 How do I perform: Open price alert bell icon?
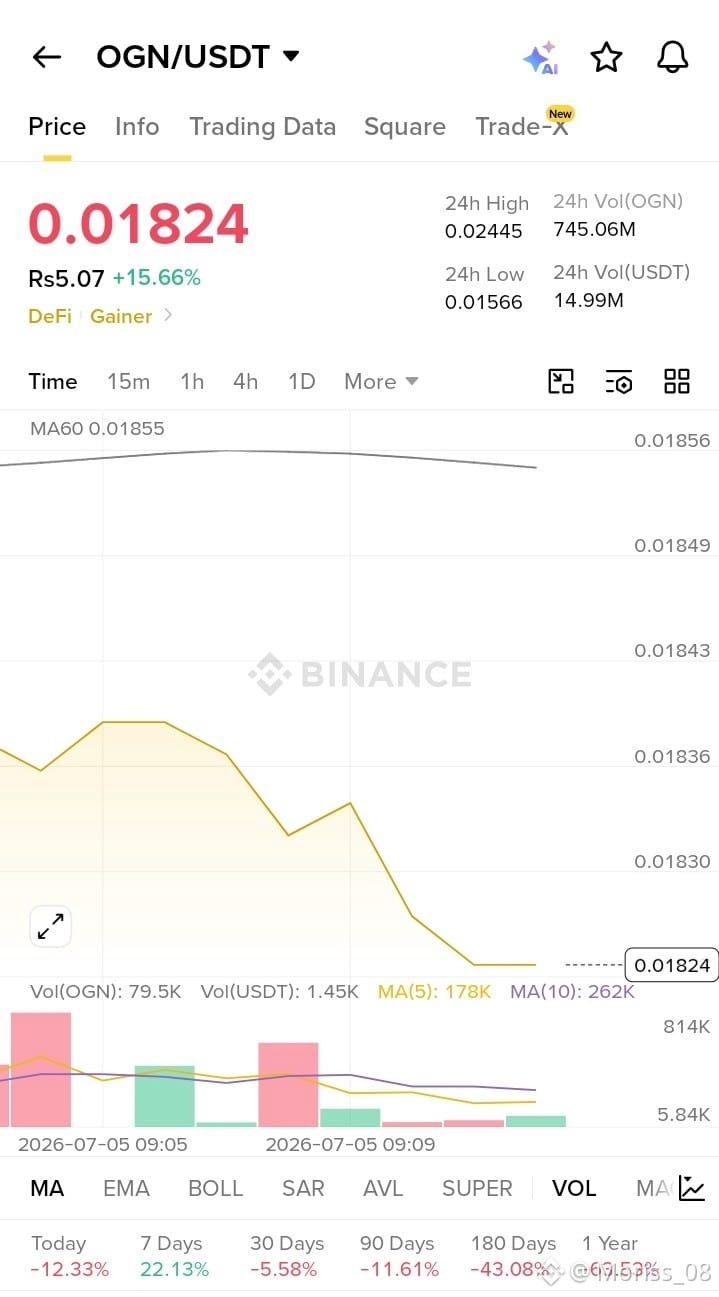(x=673, y=57)
